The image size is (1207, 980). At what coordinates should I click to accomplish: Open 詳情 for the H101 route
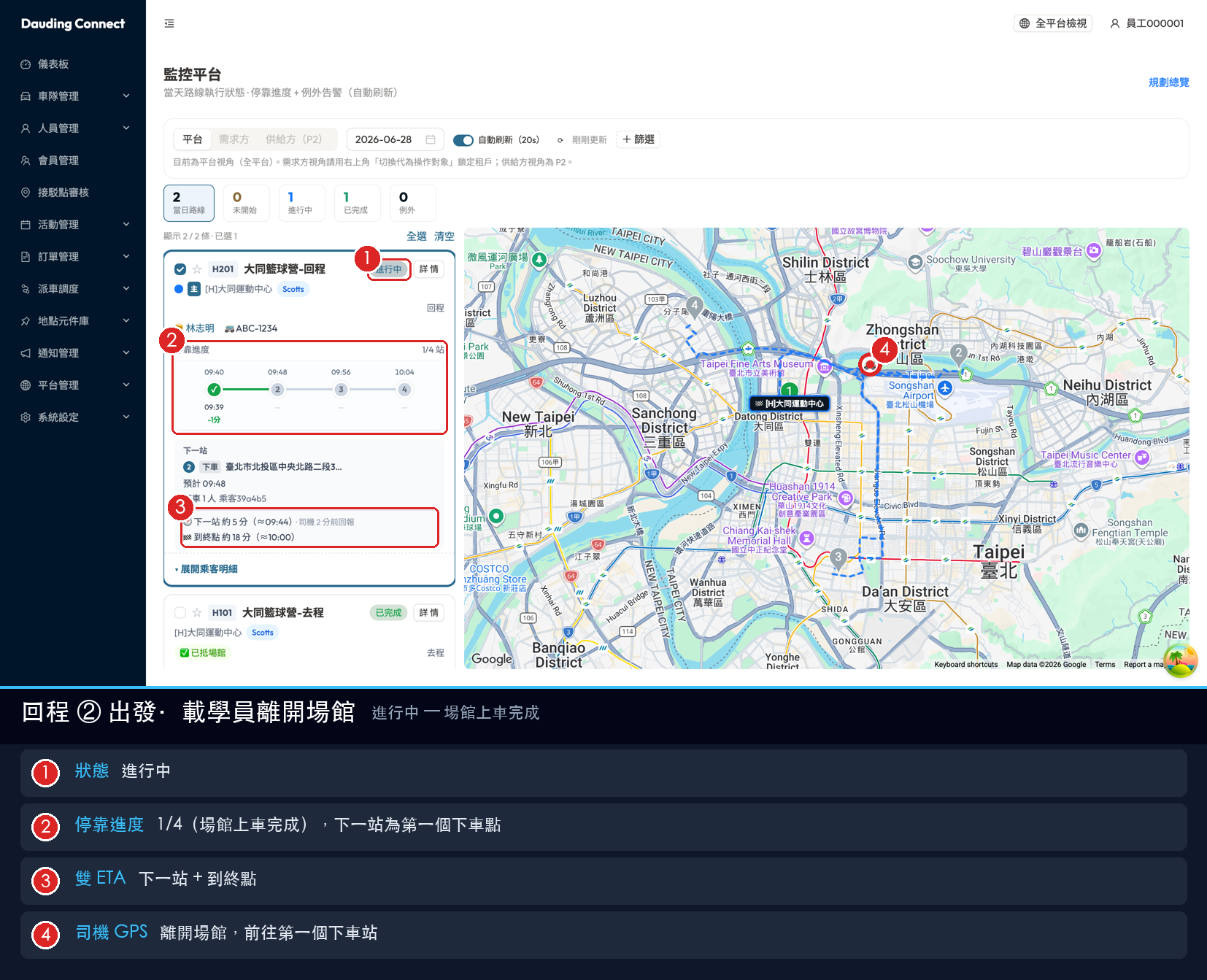[x=429, y=613]
